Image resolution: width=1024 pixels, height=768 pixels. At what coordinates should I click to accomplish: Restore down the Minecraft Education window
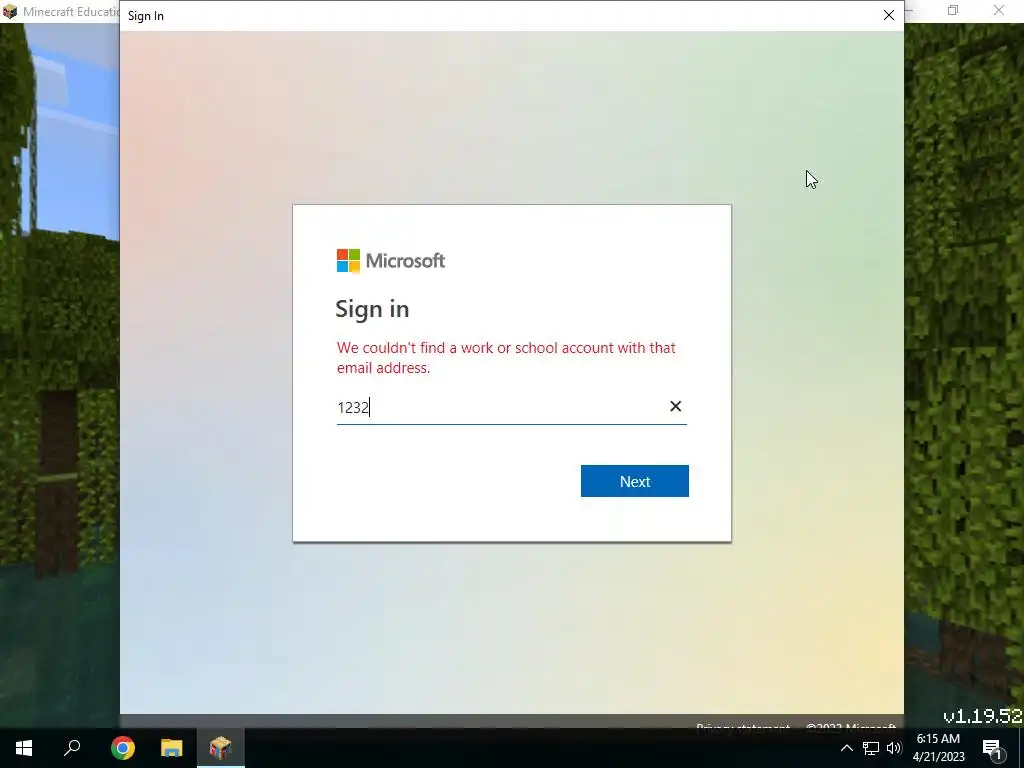953,10
